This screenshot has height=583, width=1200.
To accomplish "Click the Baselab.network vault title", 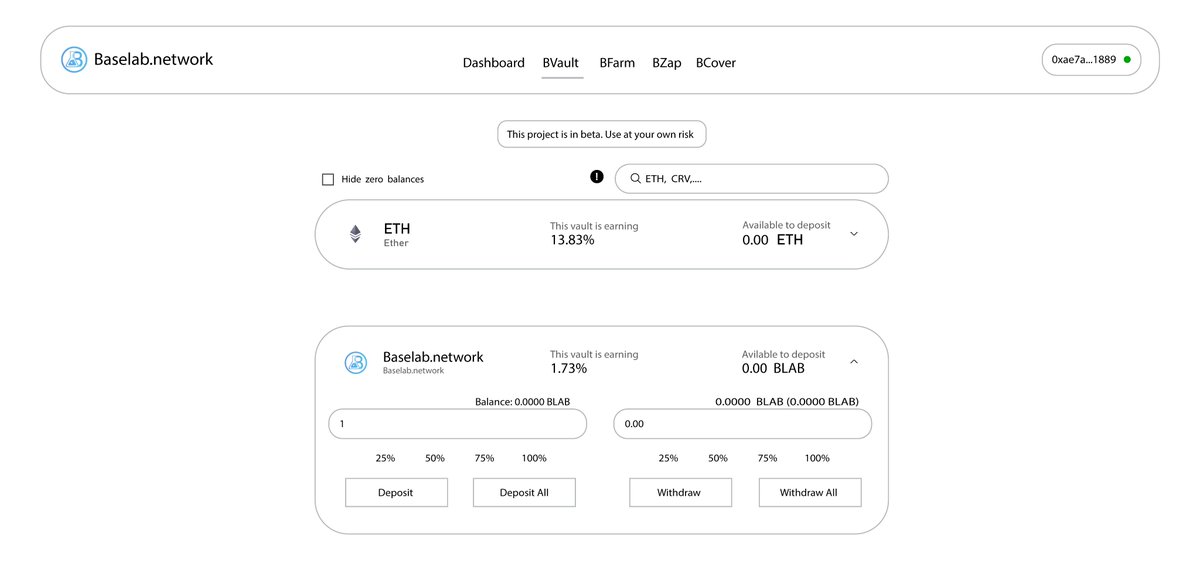I will point(433,357).
